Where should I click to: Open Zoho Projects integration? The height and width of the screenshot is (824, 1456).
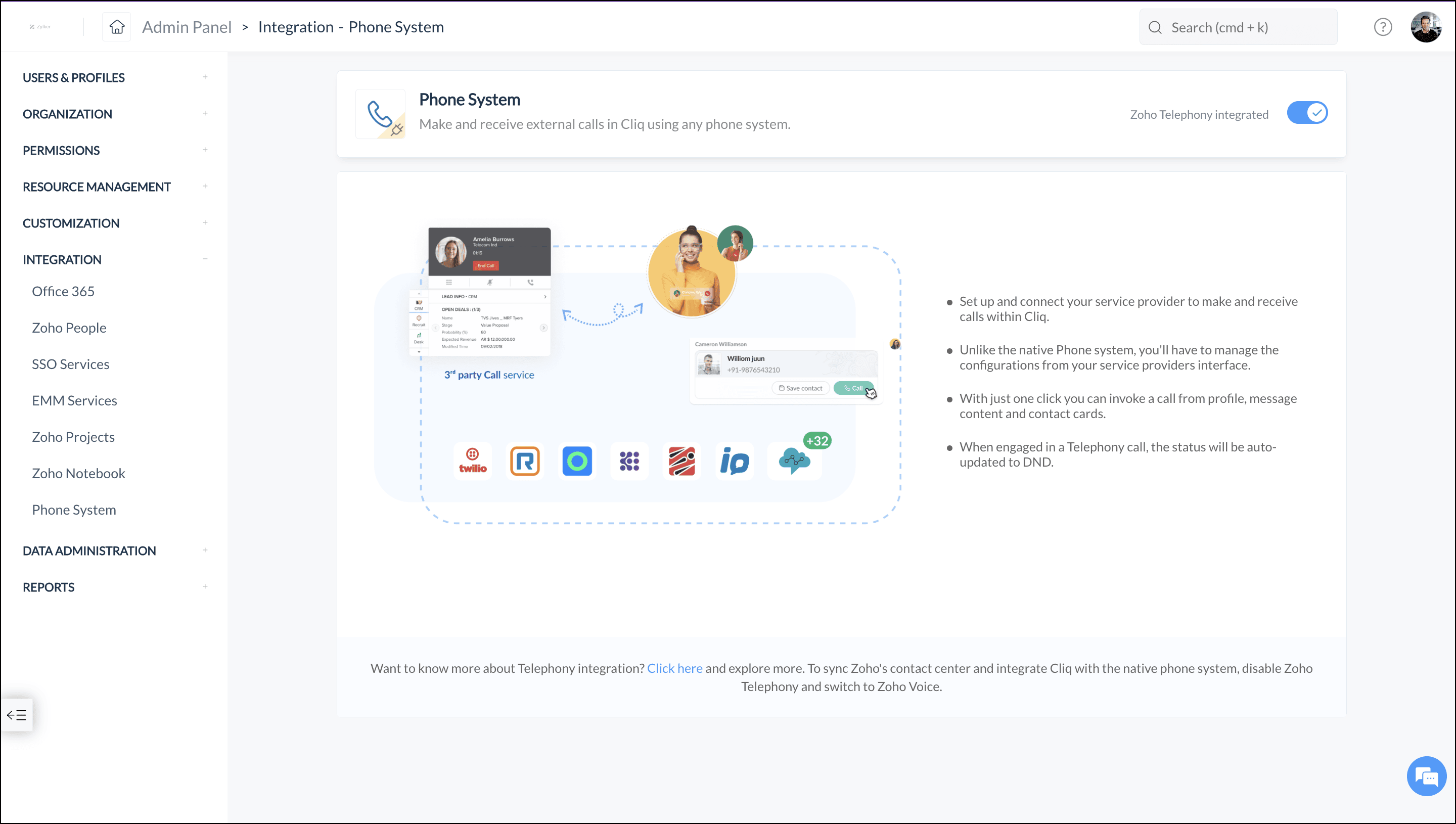[73, 437]
